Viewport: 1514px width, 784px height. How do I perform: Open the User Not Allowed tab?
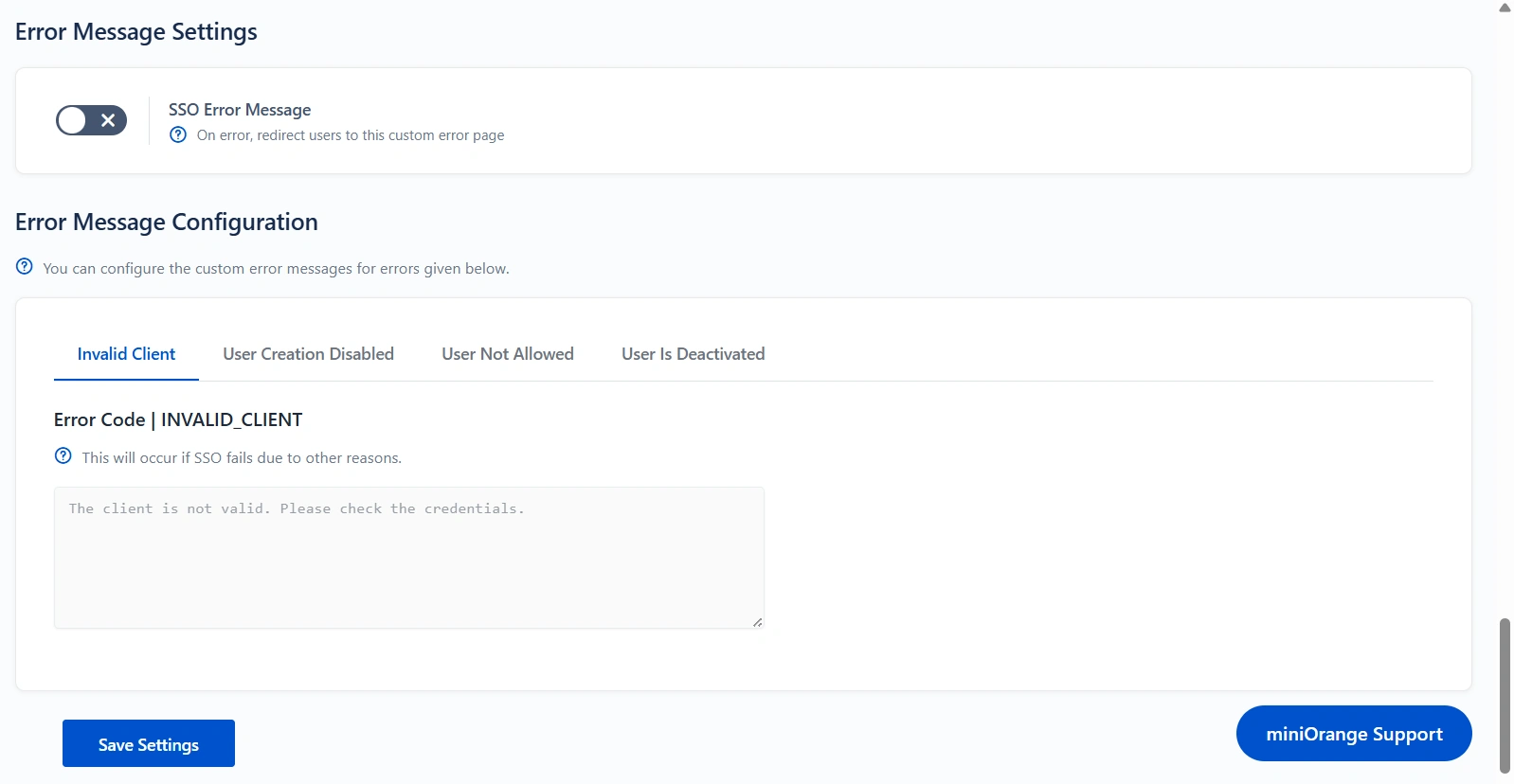(x=507, y=354)
